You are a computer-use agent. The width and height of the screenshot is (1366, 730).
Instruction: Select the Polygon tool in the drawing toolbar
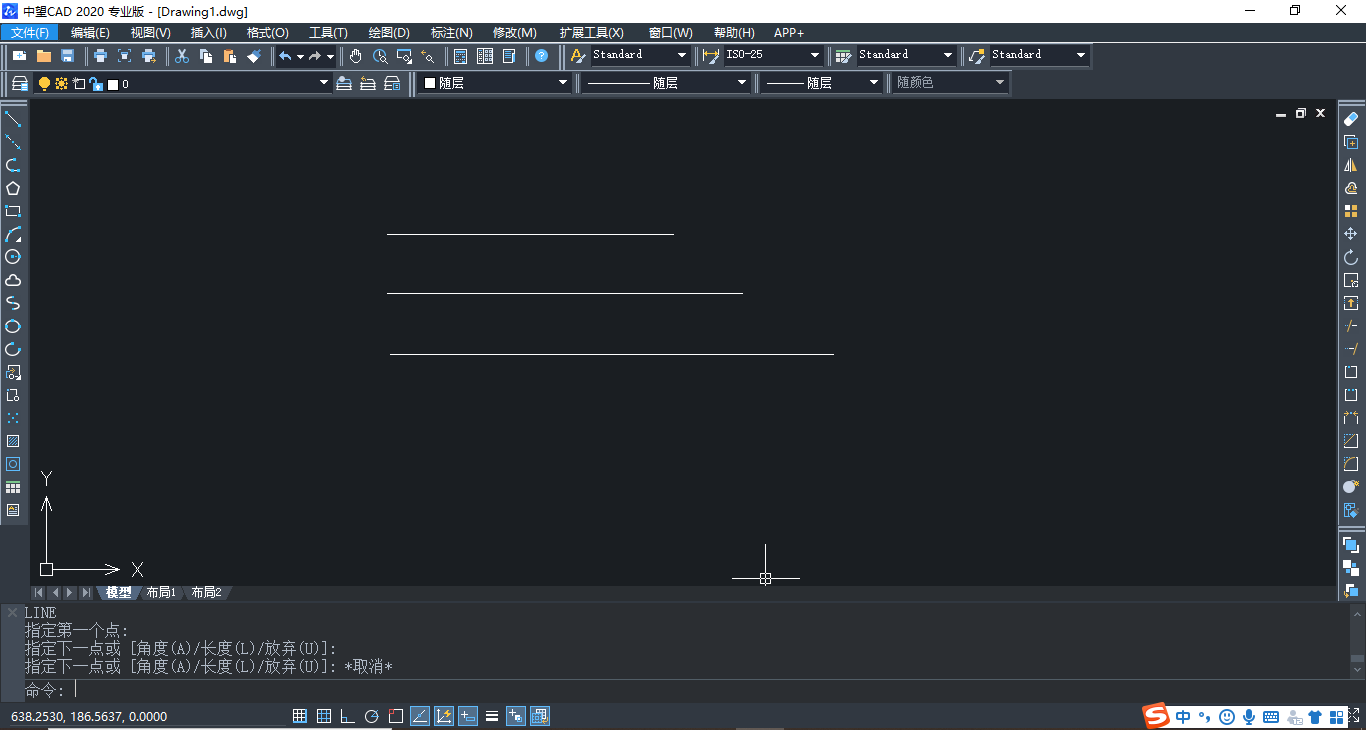point(14,188)
